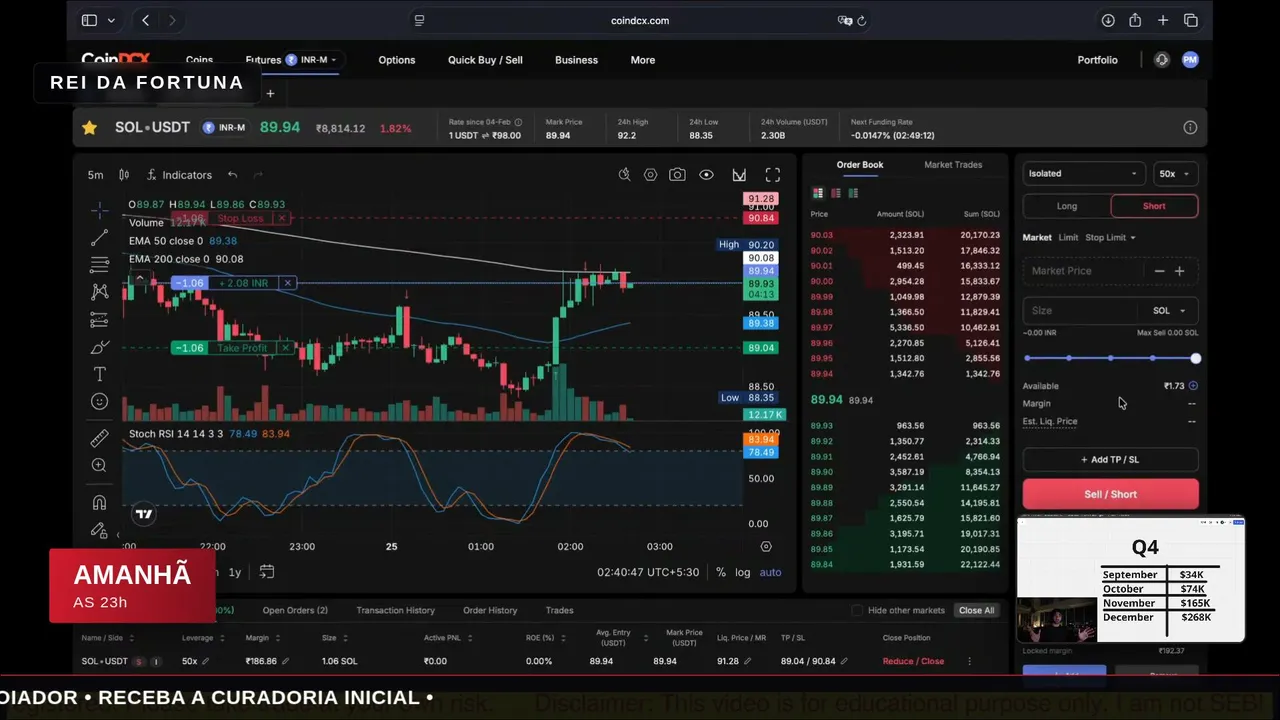Open the Open Orders (2) tab

[x=295, y=610]
